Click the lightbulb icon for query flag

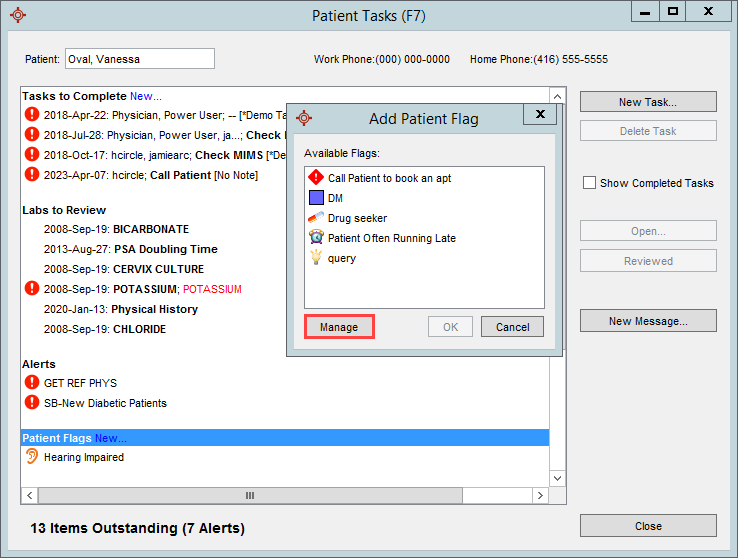point(316,258)
